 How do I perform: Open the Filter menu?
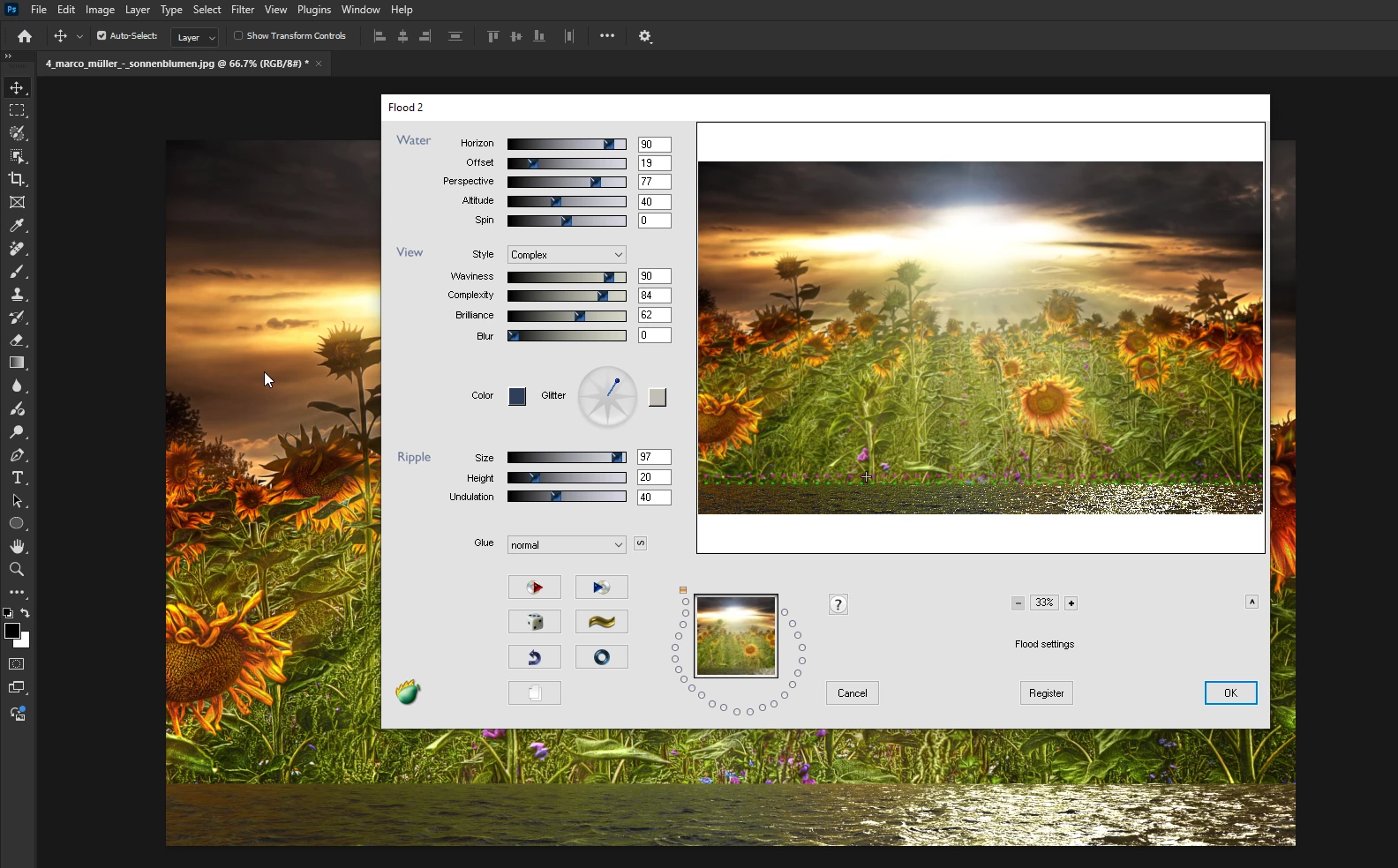click(x=243, y=10)
